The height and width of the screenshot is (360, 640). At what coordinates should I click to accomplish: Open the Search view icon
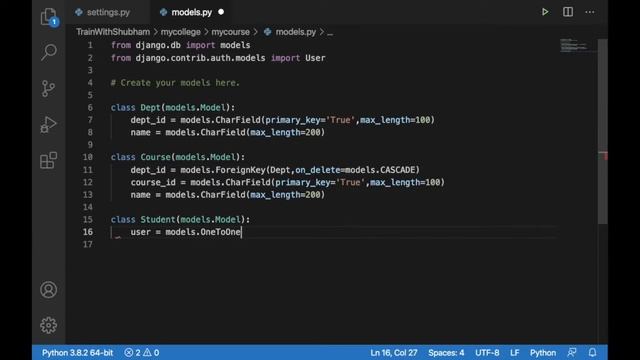click(49, 52)
